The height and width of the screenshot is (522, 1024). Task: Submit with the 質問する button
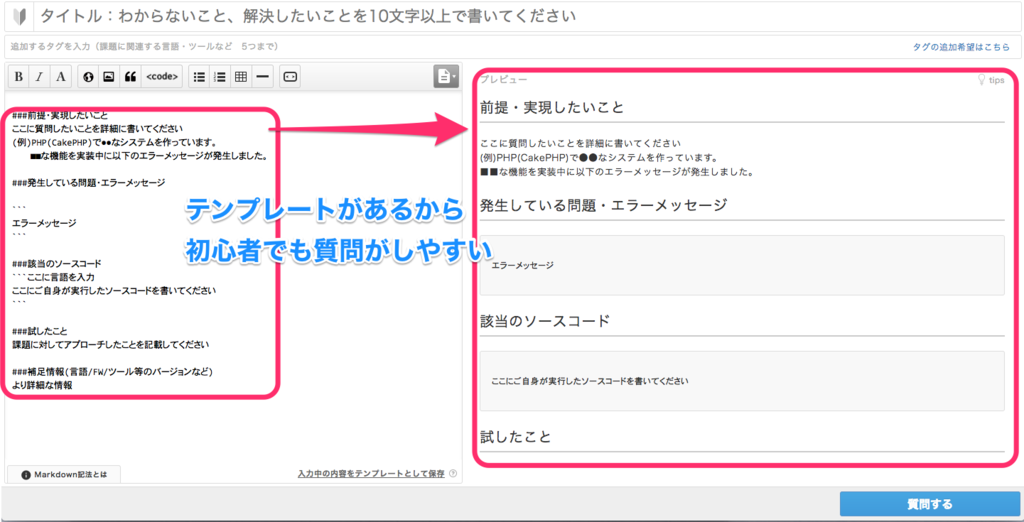[x=930, y=504]
